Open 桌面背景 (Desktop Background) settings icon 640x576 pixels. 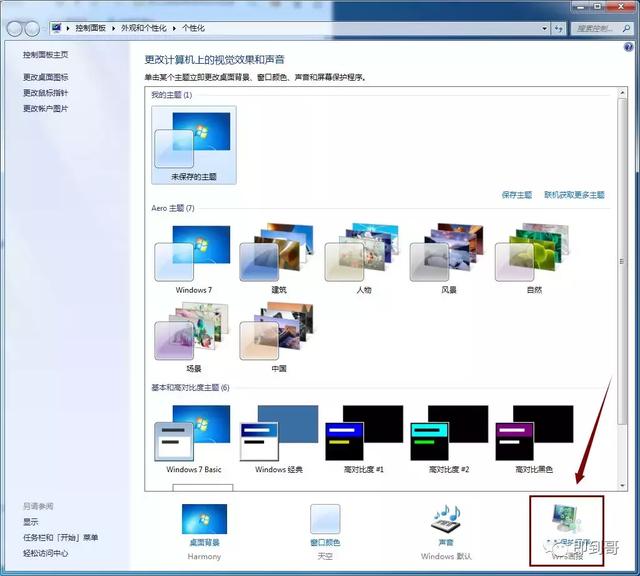[x=204, y=520]
